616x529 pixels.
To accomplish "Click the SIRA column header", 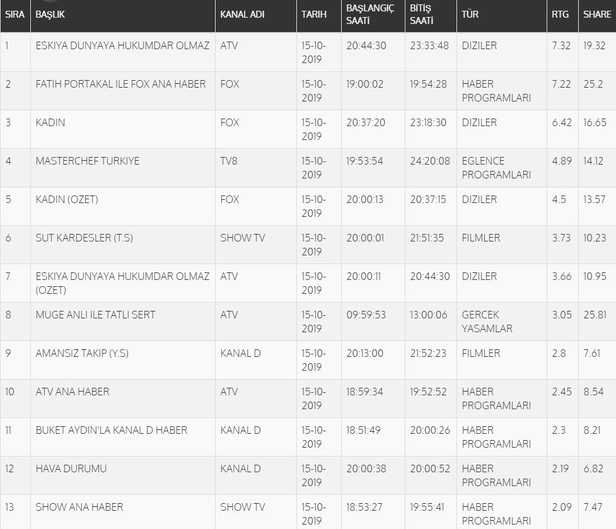I will (x=14, y=16).
